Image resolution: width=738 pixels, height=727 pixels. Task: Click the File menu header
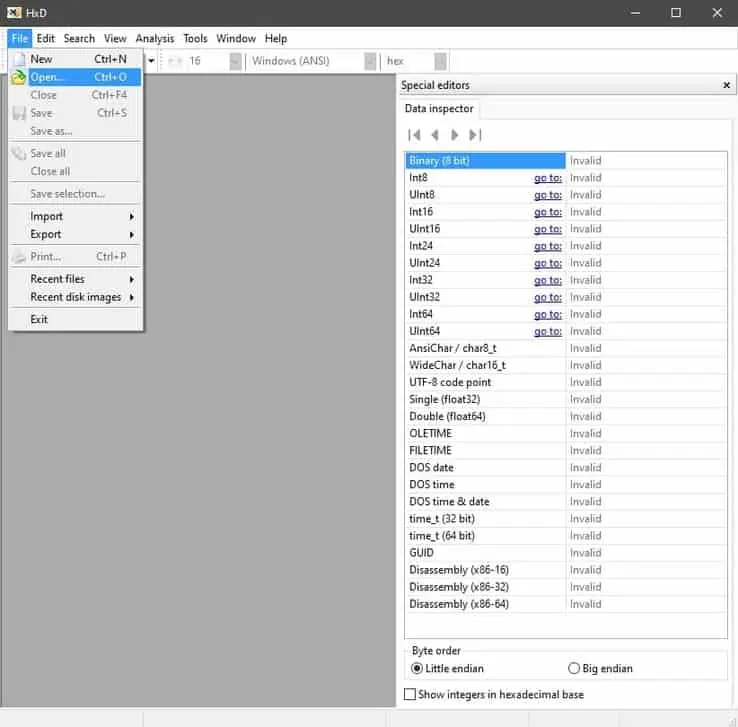[20, 39]
